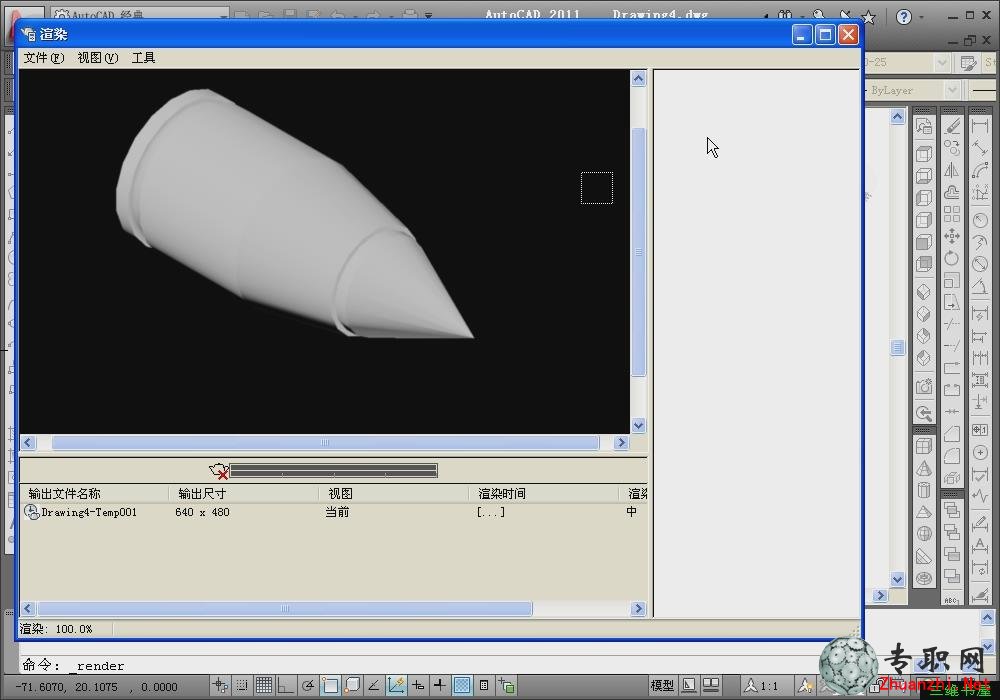1000x700 pixels.
Task: Select the Aligned dimension tool
Action: pyautogui.click(x=980, y=148)
